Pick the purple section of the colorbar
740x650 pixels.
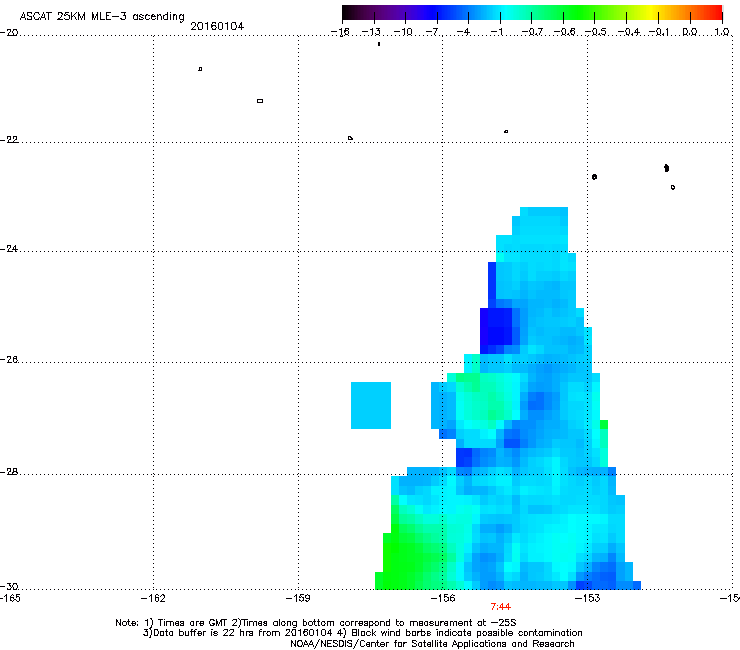pos(396,13)
